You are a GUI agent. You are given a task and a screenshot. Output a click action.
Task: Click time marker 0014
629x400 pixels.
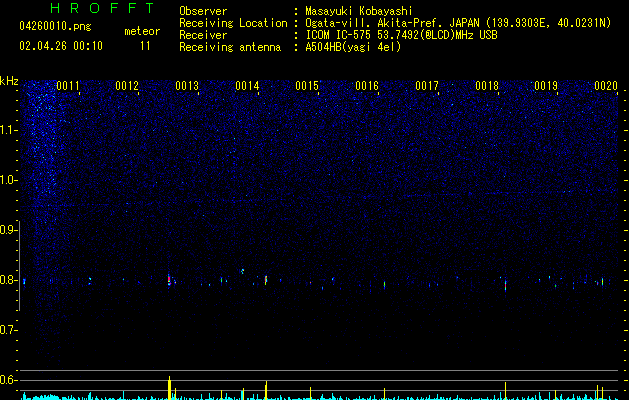coord(247,86)
